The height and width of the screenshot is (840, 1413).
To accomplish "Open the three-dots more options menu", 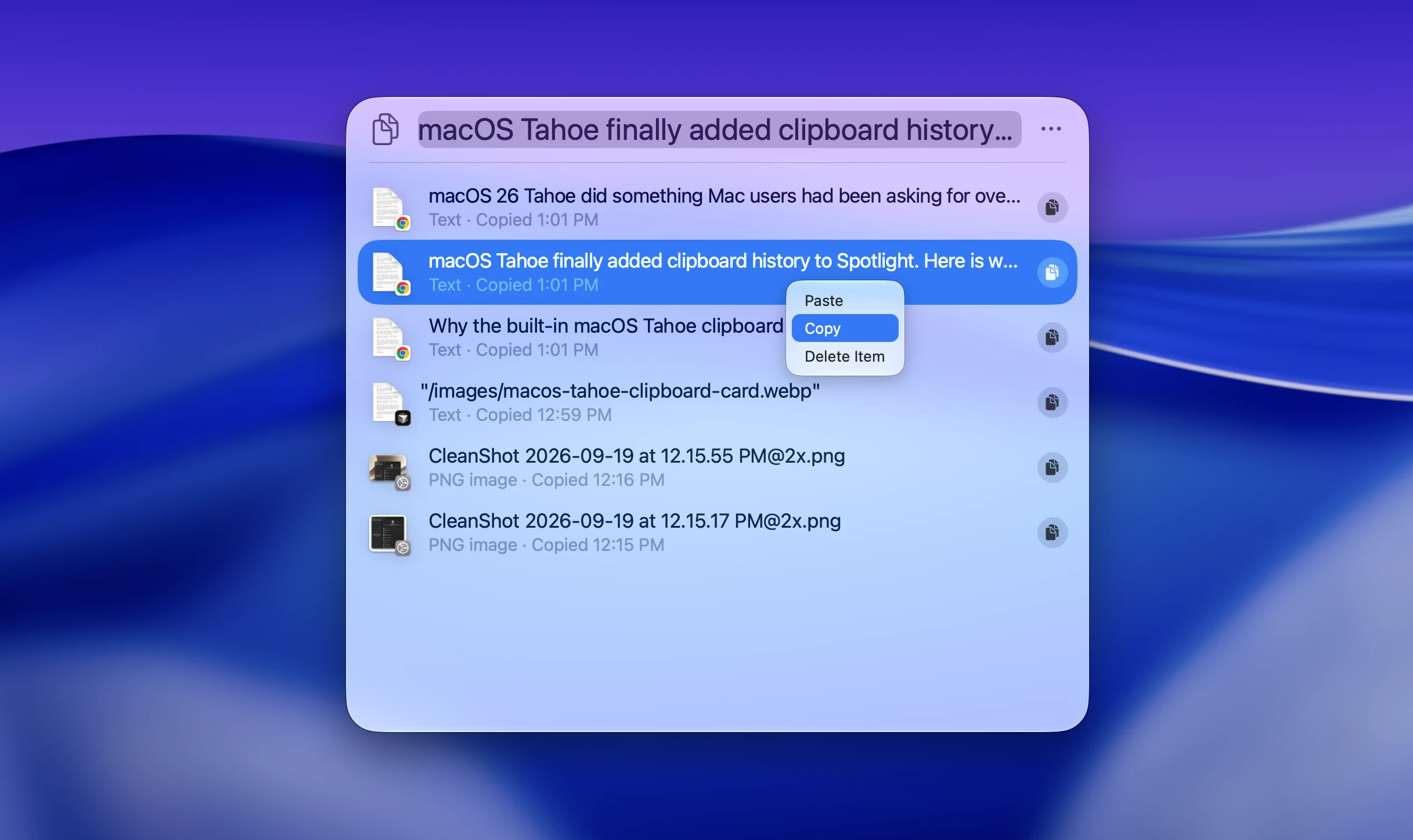I will 1051,129.
